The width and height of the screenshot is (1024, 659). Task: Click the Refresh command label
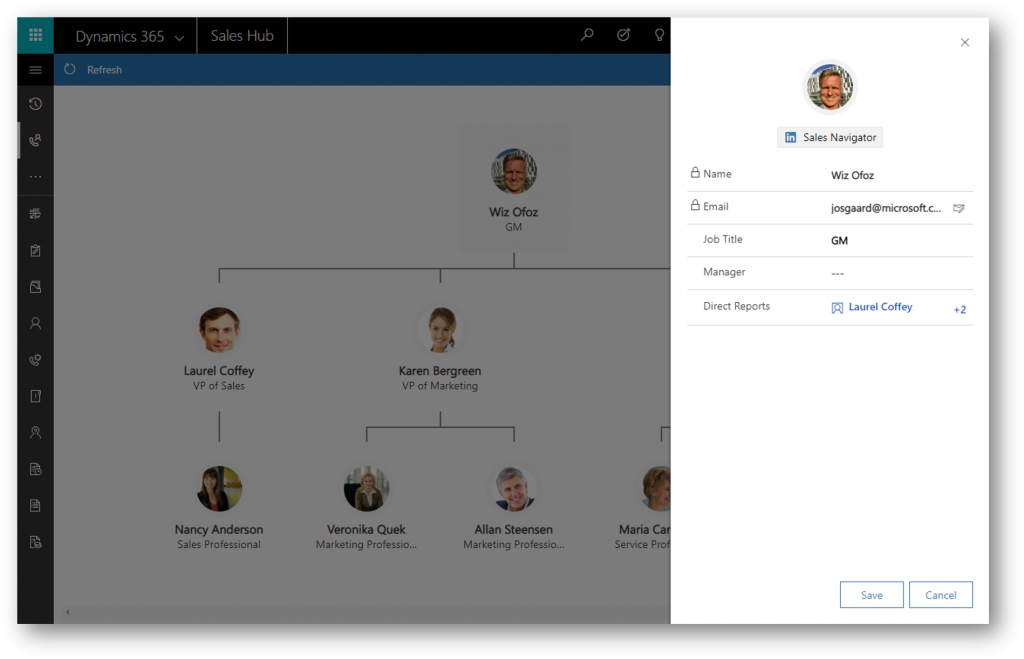[x=104, y=70]
